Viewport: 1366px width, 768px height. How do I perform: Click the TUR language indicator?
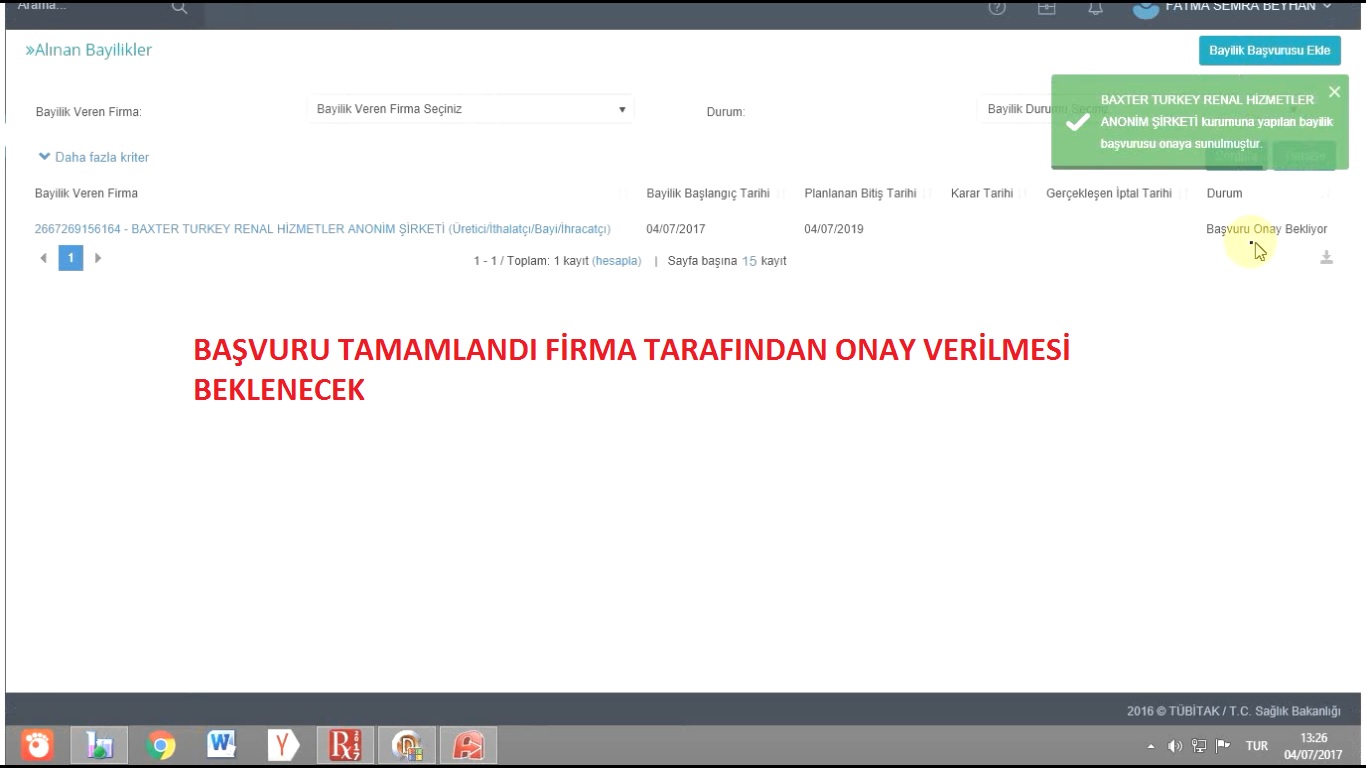pyautogui.click(x=1256, y=746)
